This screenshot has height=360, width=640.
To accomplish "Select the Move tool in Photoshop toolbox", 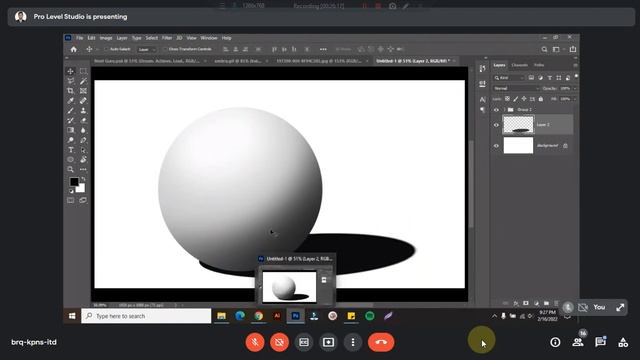I will 71,71.
